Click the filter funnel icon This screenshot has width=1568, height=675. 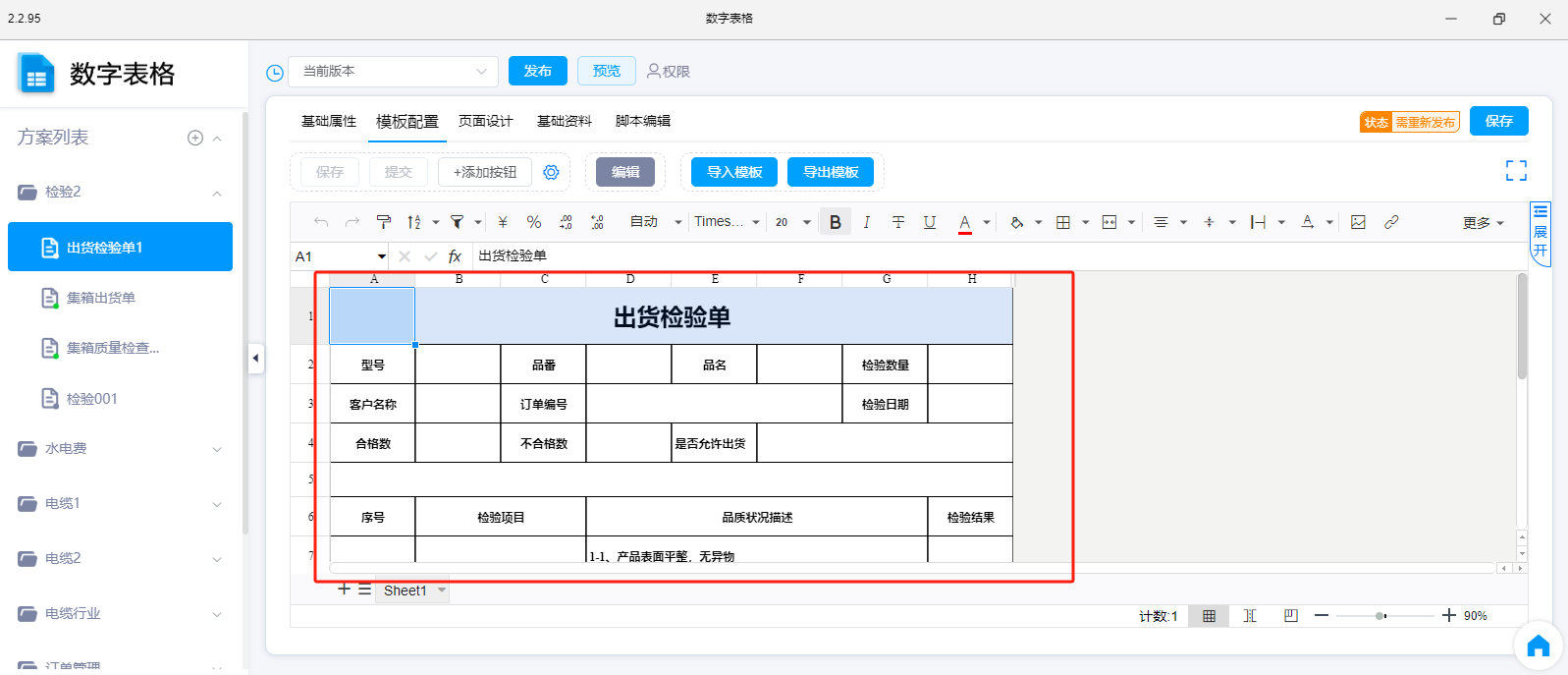tap(457, 222)
